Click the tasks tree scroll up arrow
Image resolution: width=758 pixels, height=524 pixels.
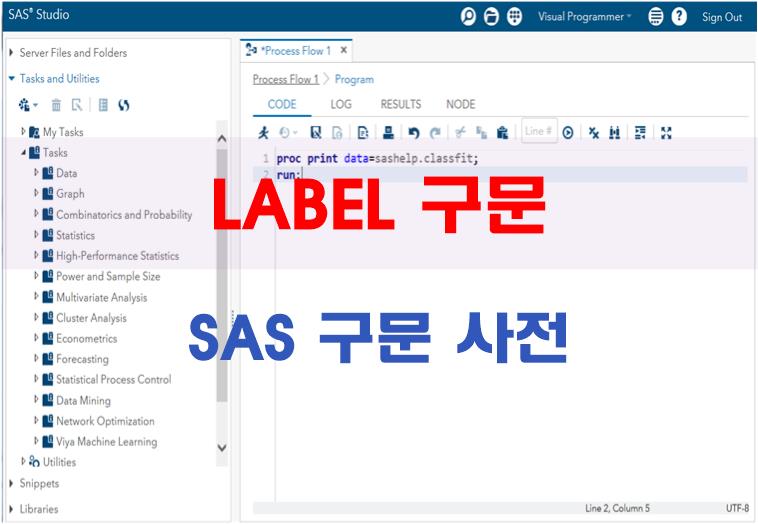tap(222, 139)
